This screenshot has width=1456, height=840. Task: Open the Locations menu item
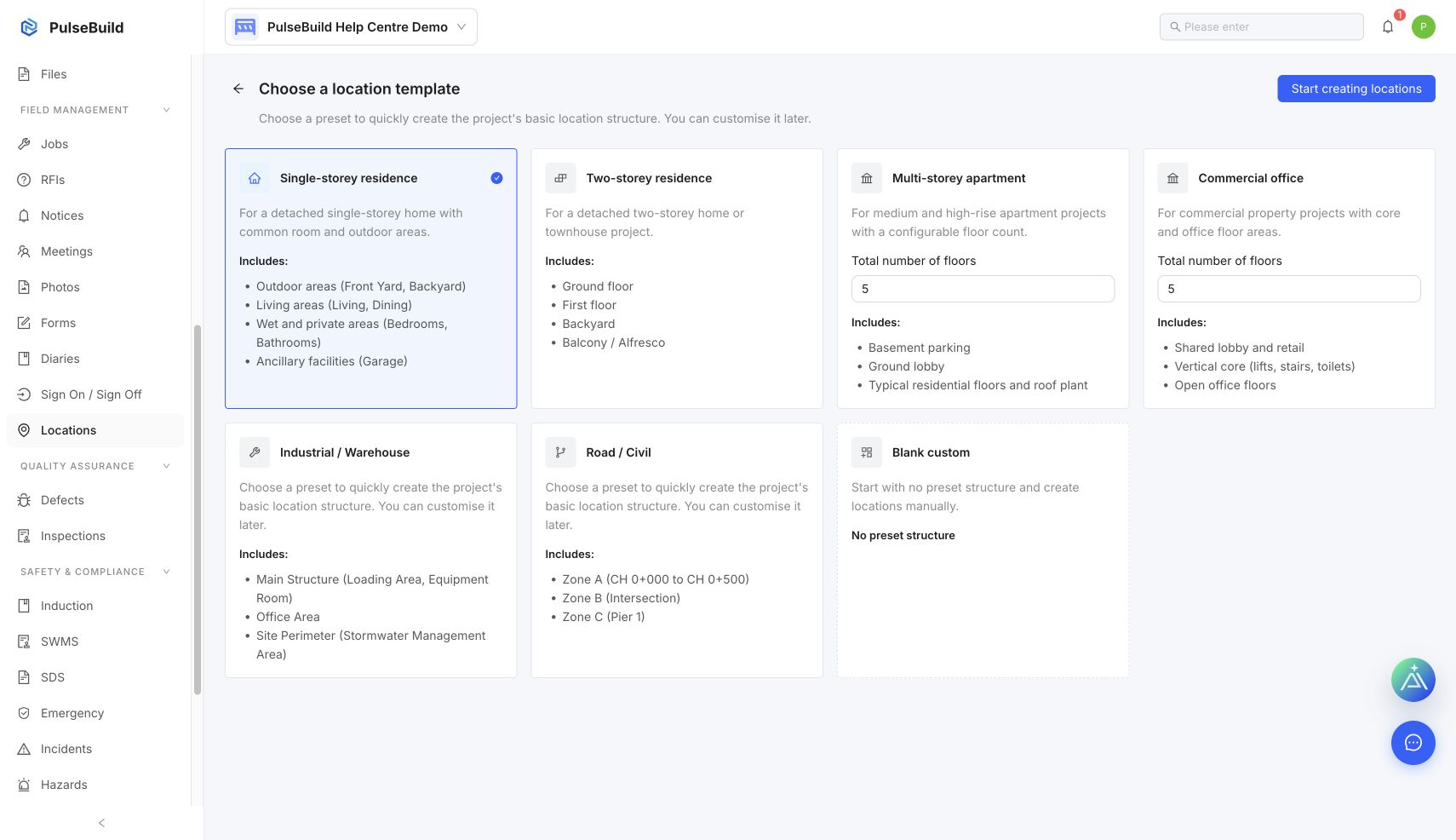tap(95, 430)
